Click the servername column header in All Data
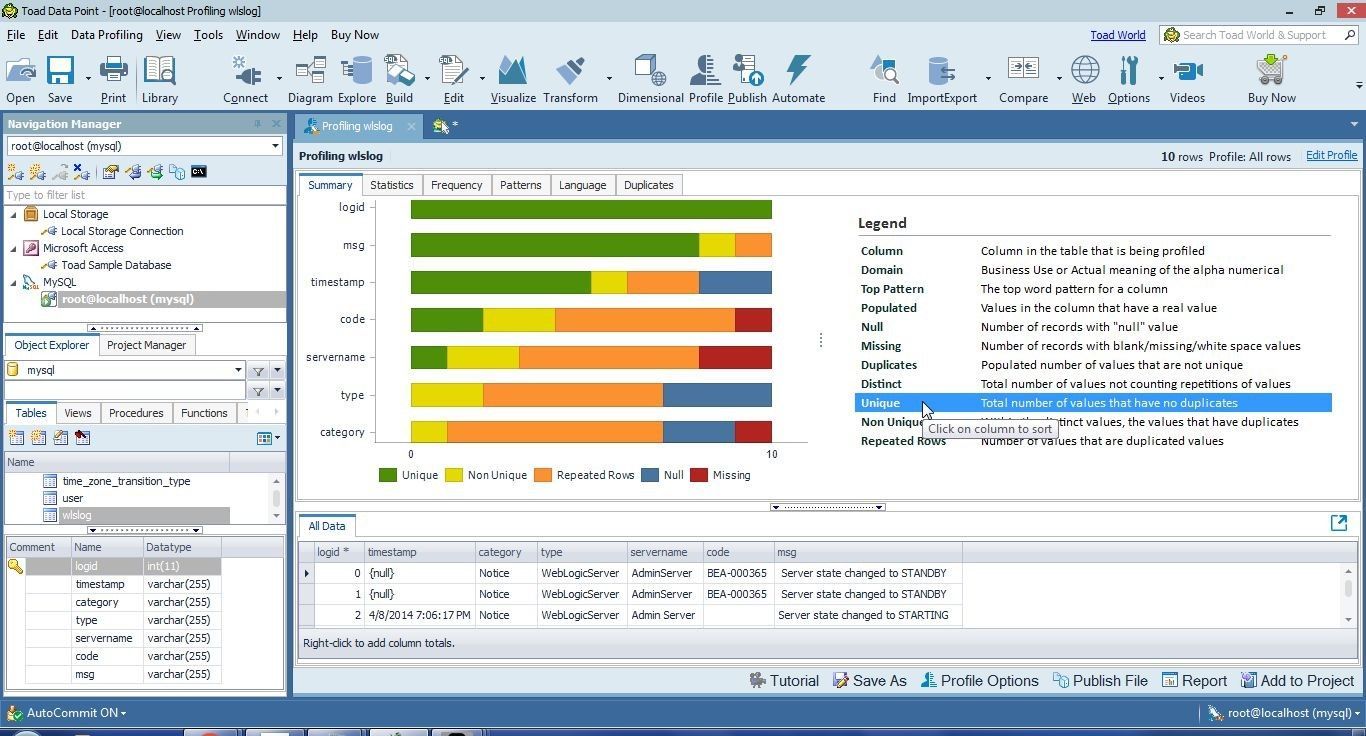The height and width of the screenshot is (736, 1366). [x=664, y=552]
